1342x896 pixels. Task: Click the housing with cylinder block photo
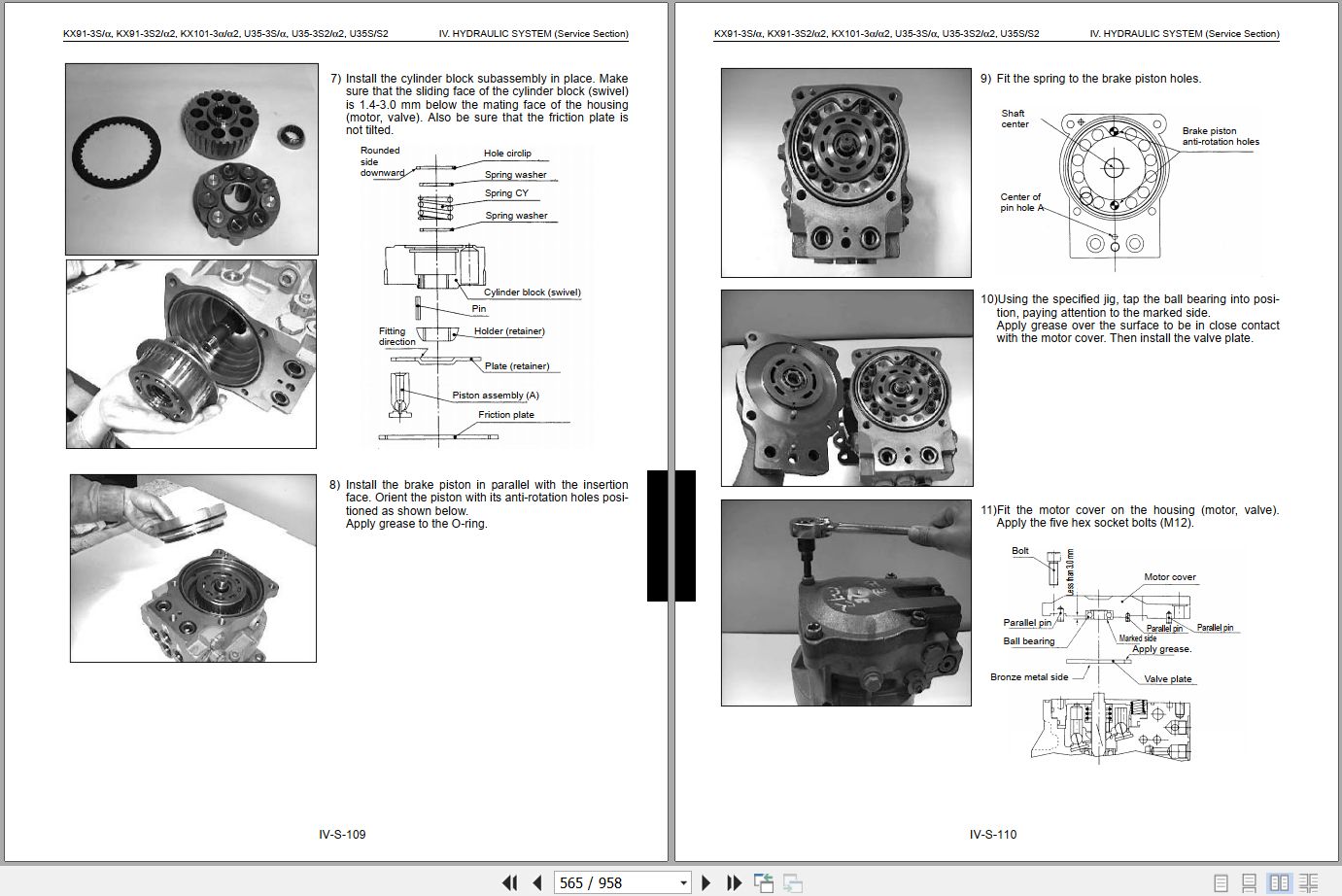tap(191, 354)
